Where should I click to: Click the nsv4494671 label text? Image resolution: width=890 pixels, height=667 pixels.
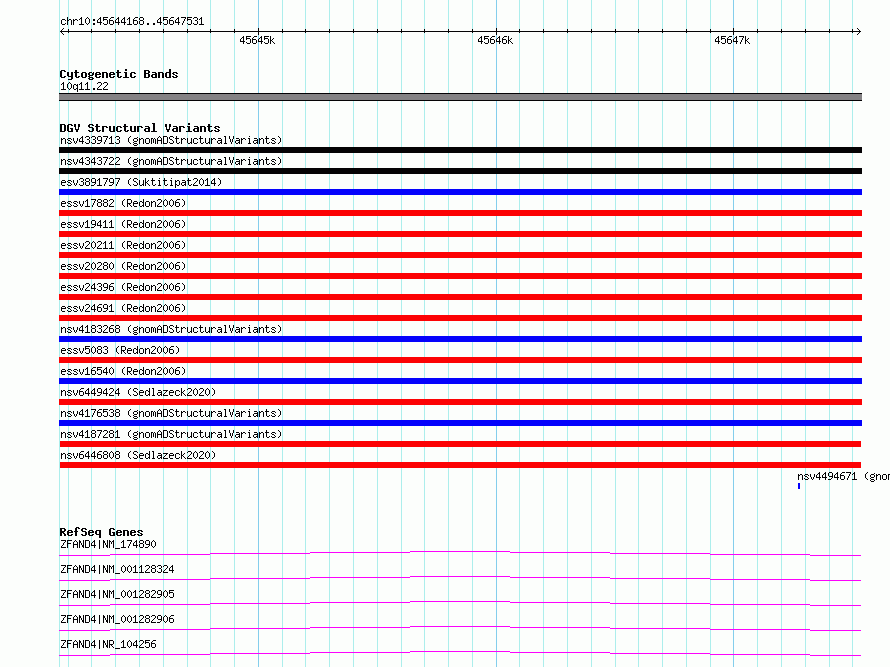843,476
